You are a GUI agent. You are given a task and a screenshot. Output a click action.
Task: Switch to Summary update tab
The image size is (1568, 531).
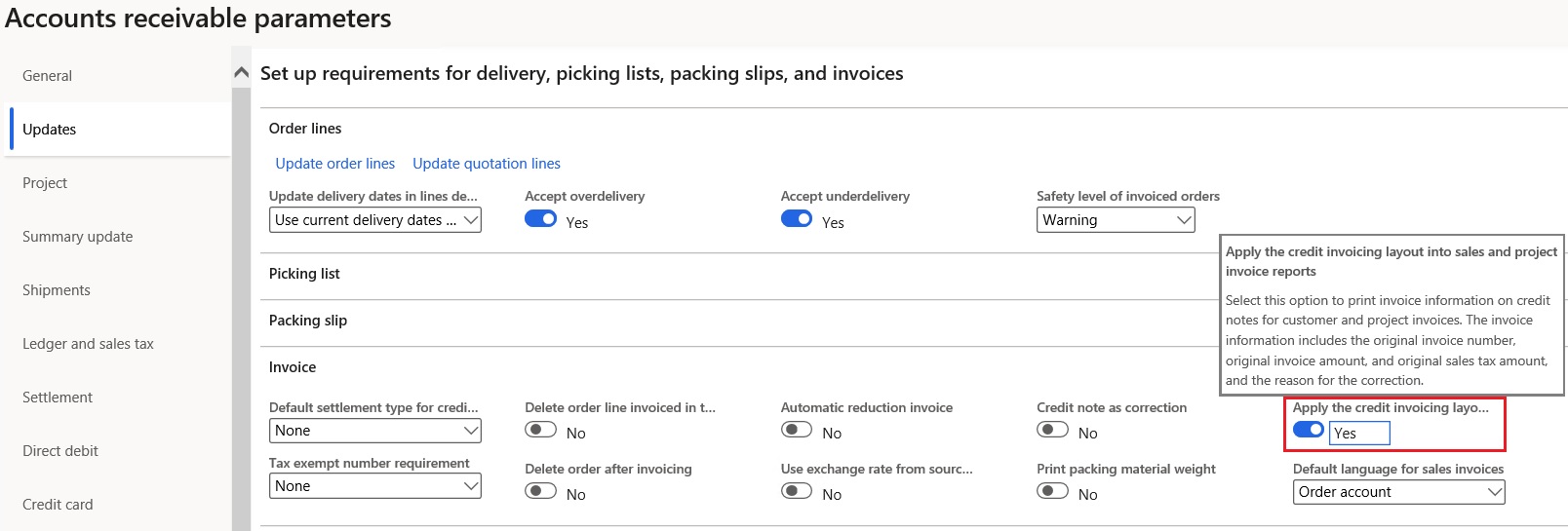click(x=77, y=237)
